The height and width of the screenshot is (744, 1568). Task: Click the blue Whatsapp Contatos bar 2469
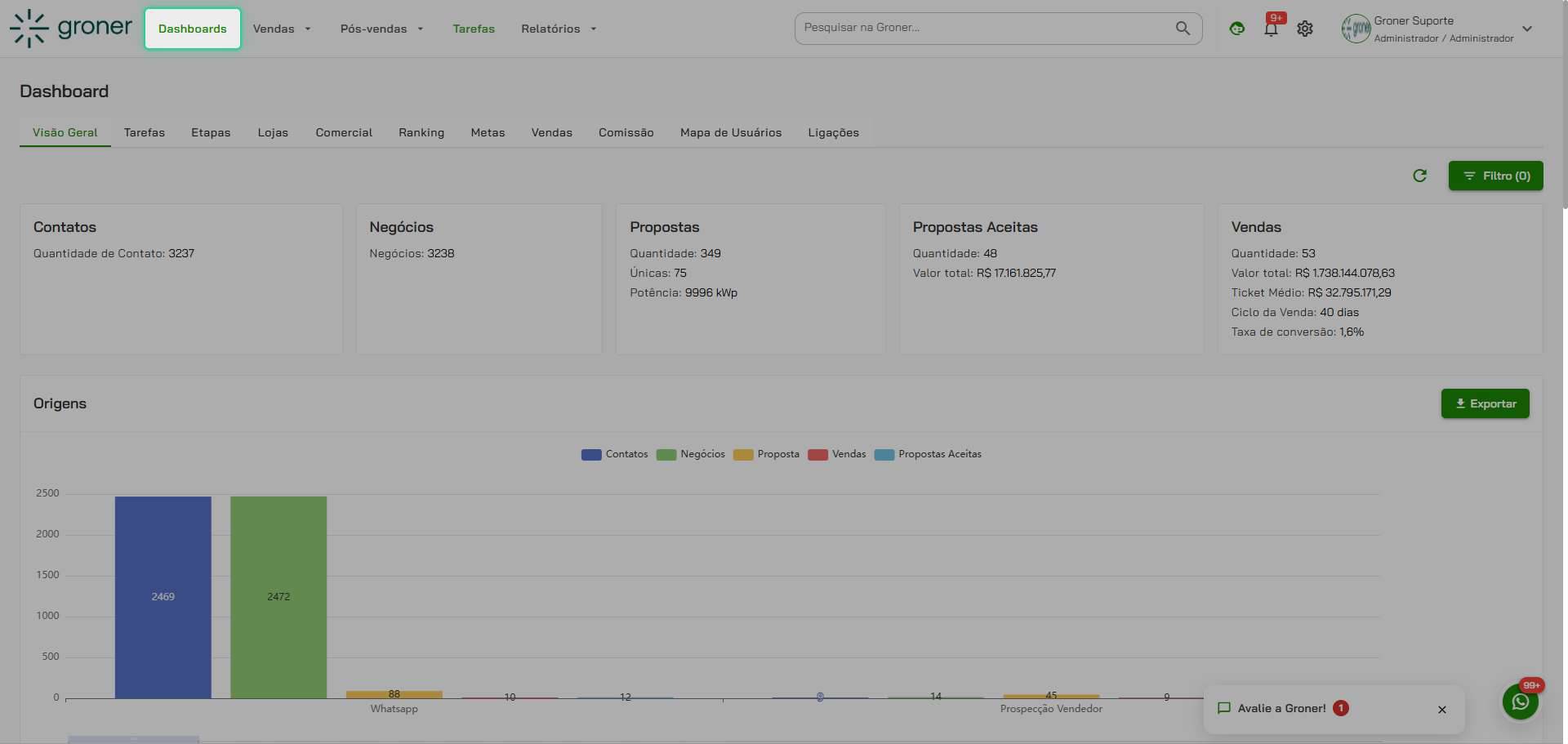click(x=163, y=597)
